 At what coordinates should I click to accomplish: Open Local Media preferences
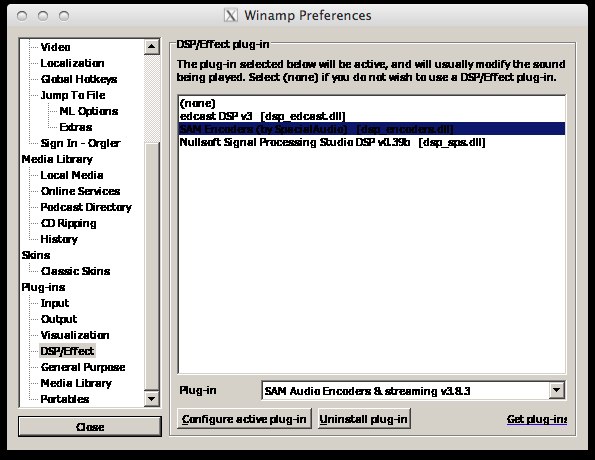coord(72,175)
